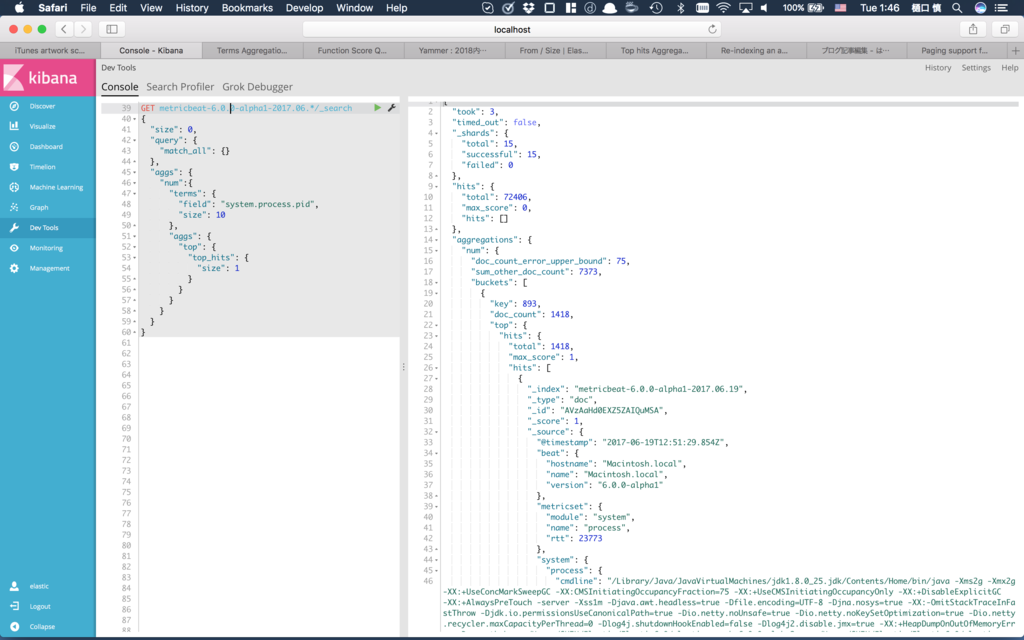Open Dashboard in the Kibana sidebar
This screenshot has width=1024, height=640.
pos(48,146)
